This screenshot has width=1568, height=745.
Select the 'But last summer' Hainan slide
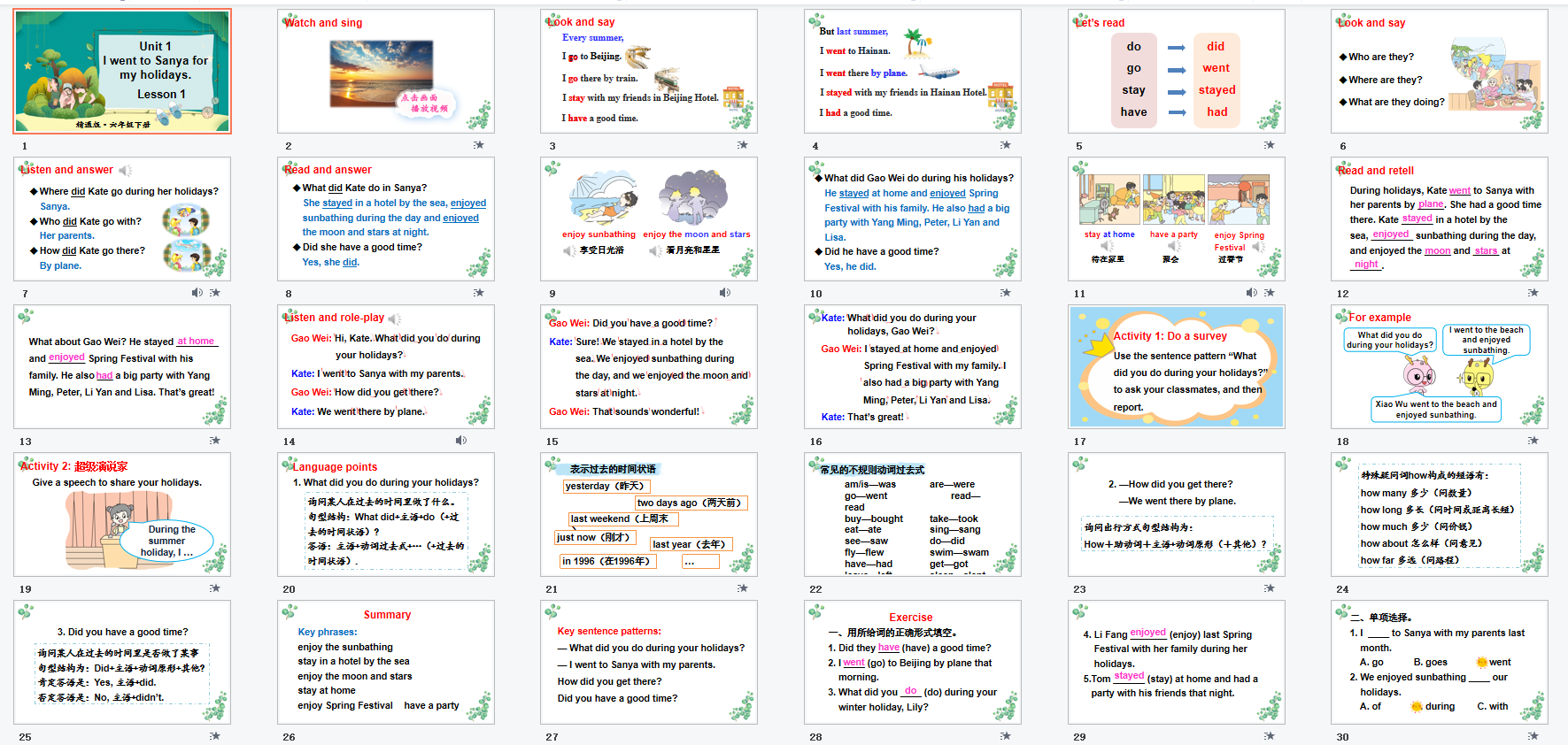click(913, 72)
